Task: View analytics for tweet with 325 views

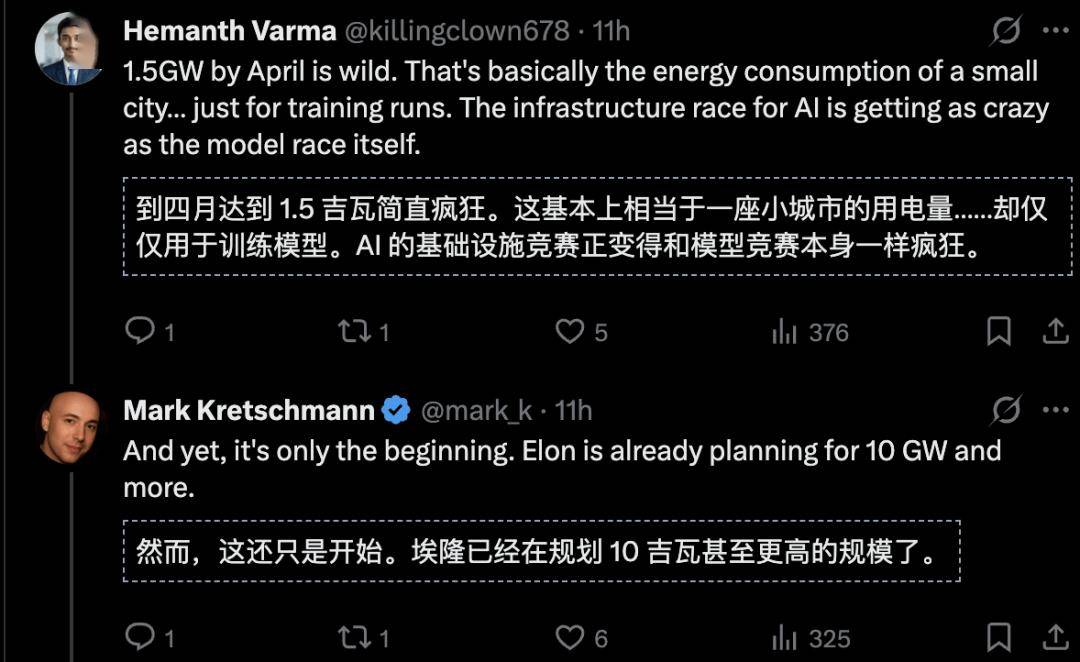Action: pyautogui.click(x=785, y=637)
